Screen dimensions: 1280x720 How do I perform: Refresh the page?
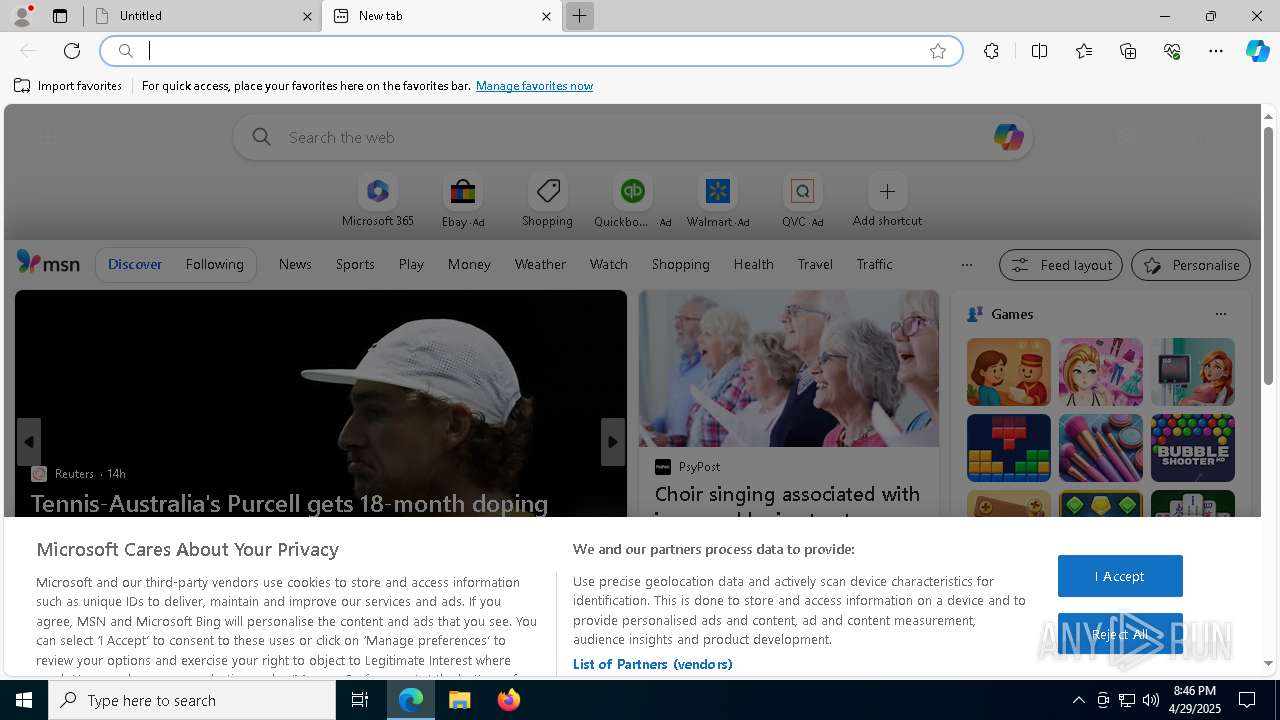coord(72,51)
